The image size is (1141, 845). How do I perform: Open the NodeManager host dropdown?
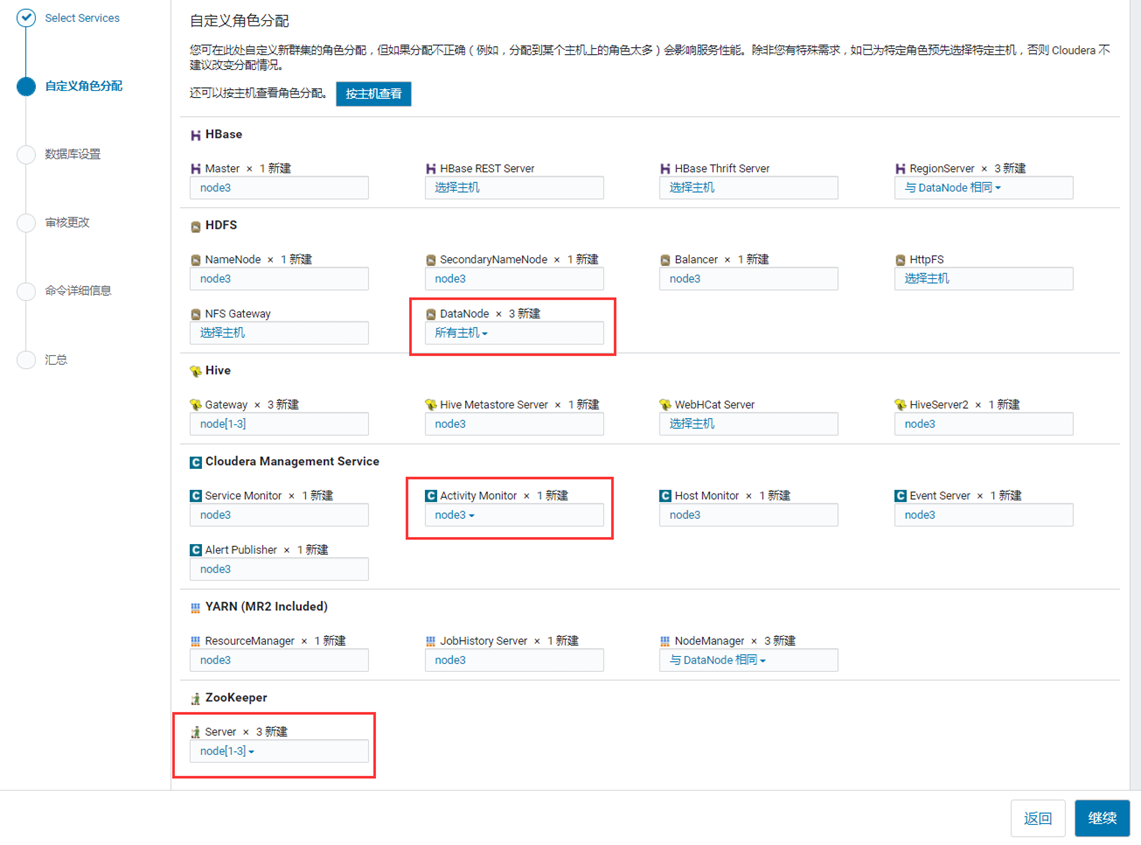click(748, 660)
